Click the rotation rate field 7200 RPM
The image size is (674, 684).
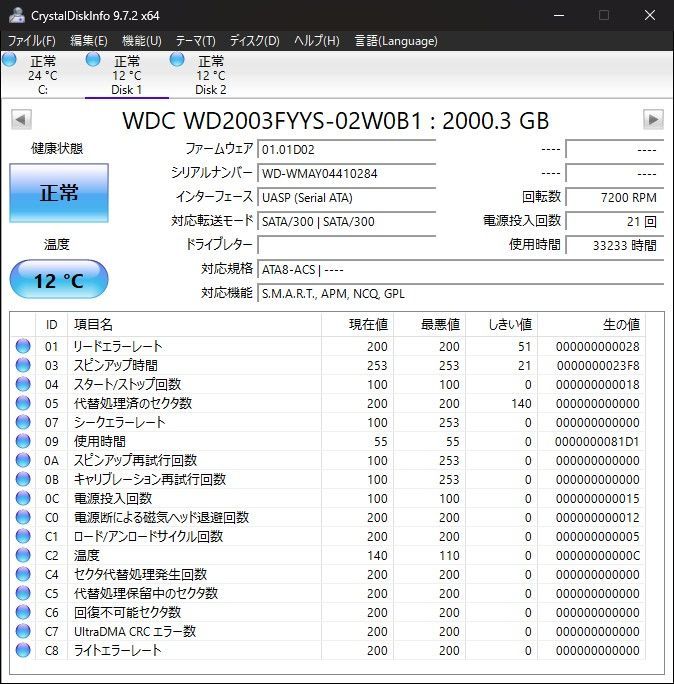pyautogui.click(x=615, y=198)
